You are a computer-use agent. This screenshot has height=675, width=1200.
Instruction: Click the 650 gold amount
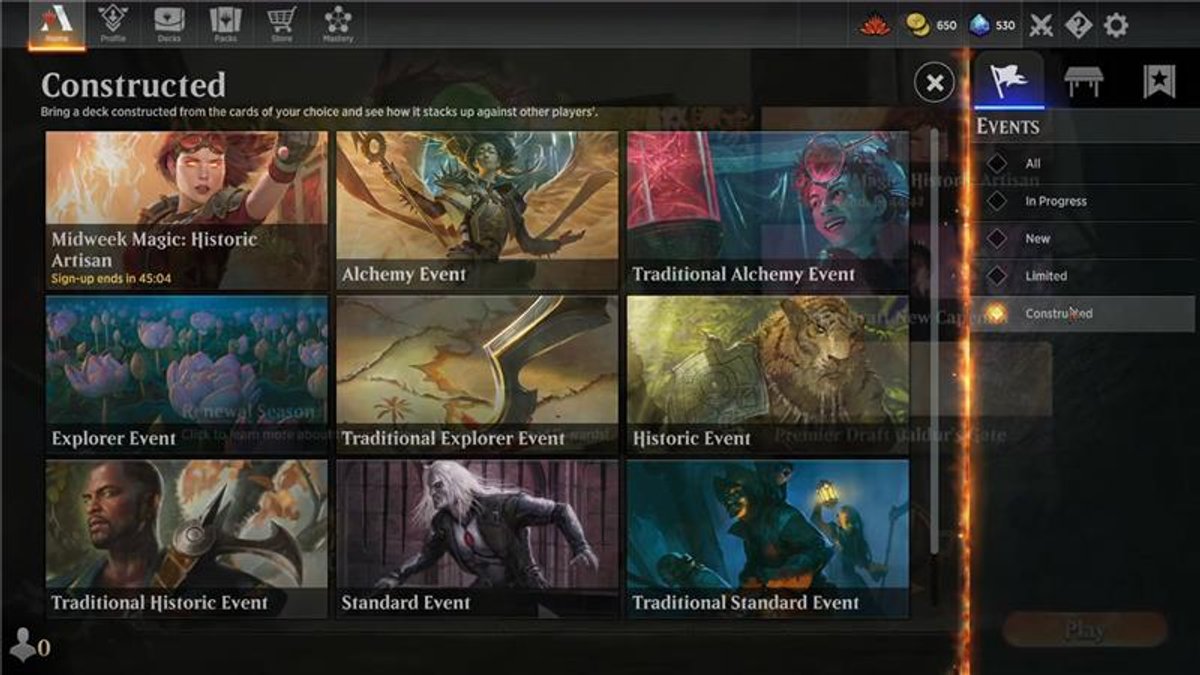coord(946,25)
